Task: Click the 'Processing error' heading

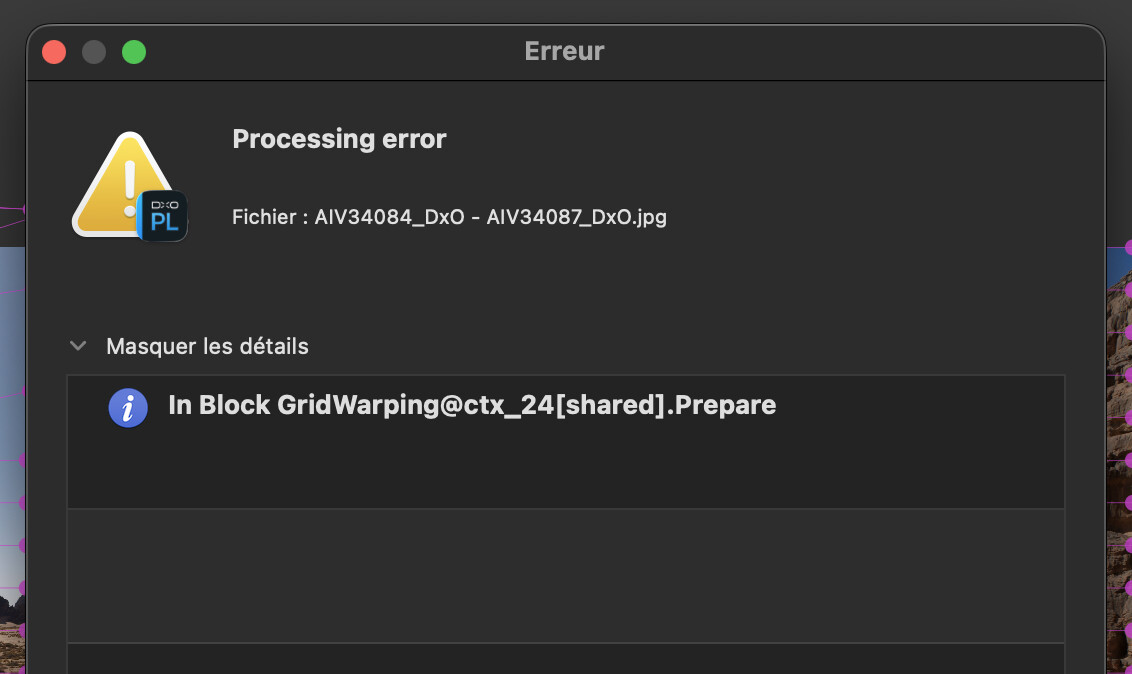Action: coord(339,139)
